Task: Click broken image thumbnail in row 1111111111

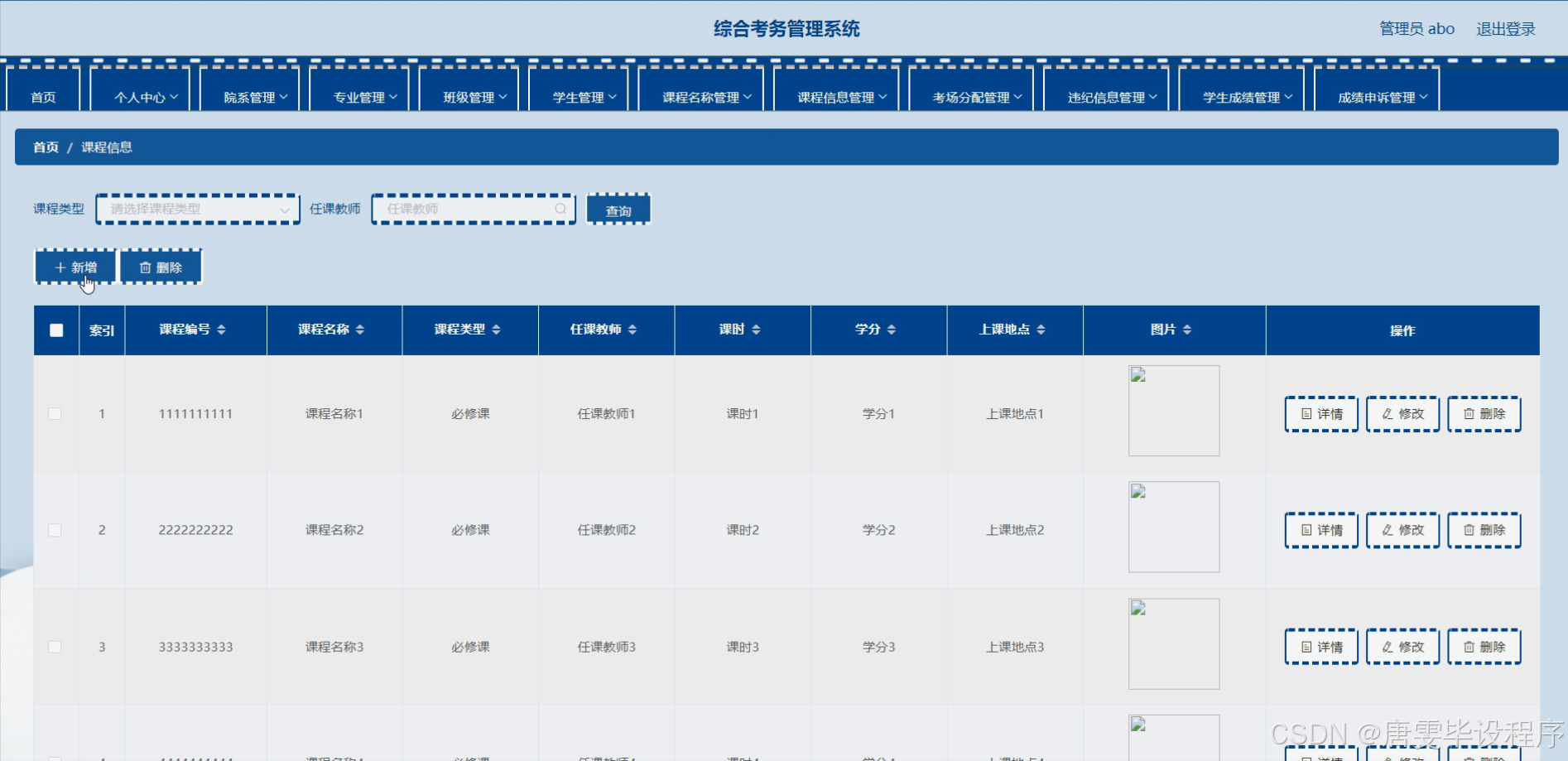Action: 1174,411
